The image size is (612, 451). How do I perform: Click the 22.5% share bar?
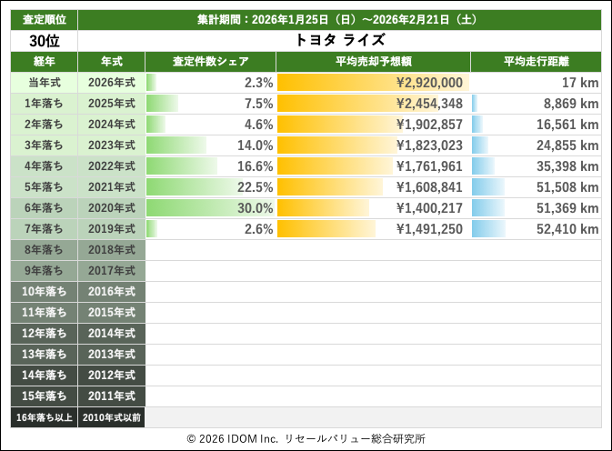pos(210,187)
